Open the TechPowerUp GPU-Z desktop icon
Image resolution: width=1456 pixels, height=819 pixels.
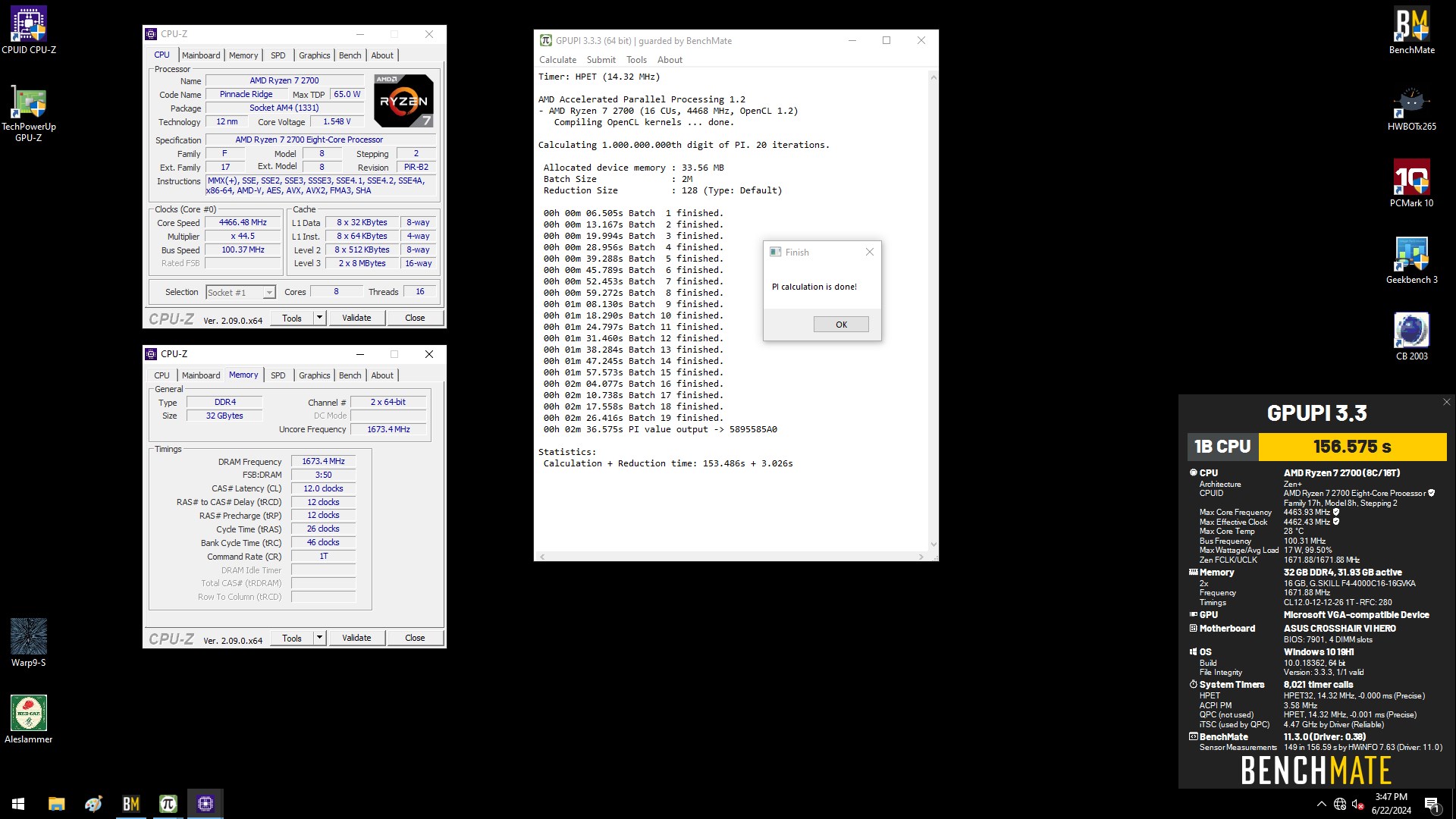click(x=29, y=112)
